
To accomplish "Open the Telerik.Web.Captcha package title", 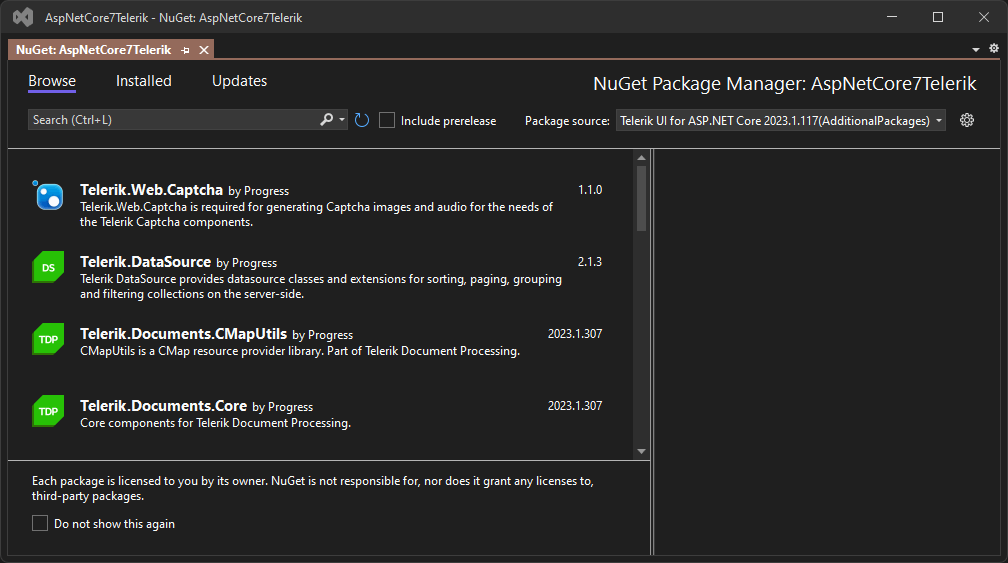I will (151, 190).
